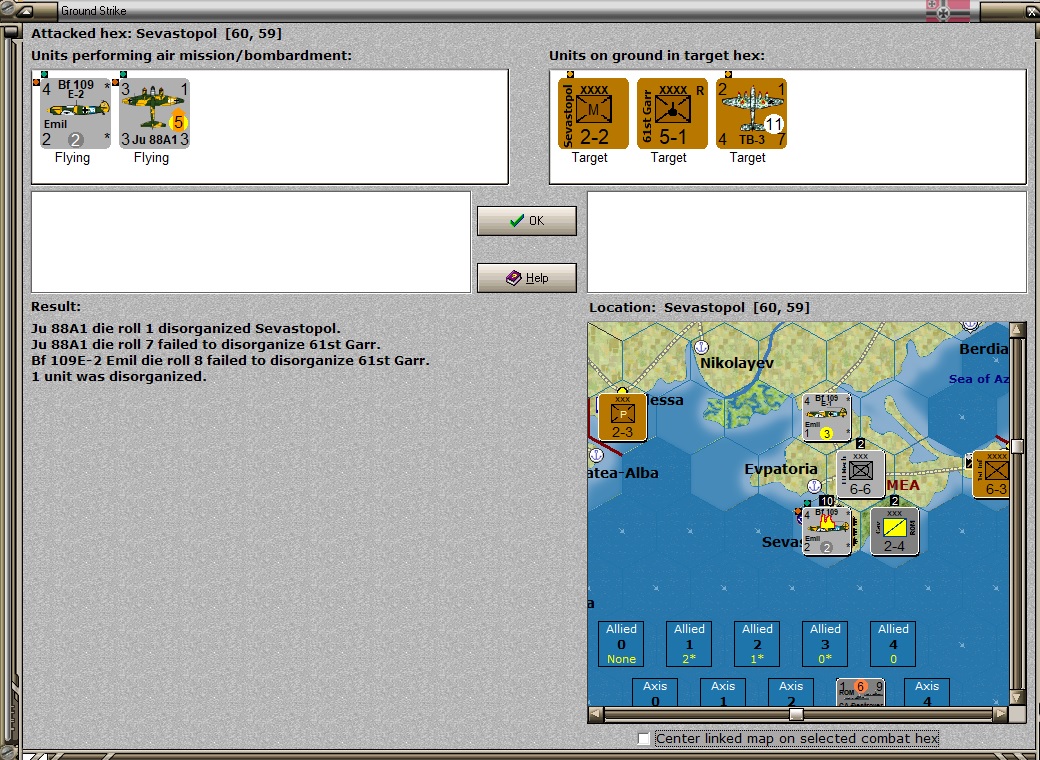Screen dimensions: 1040x760
Task: Click the Axis 4 sea box
Action: (927, 692)
